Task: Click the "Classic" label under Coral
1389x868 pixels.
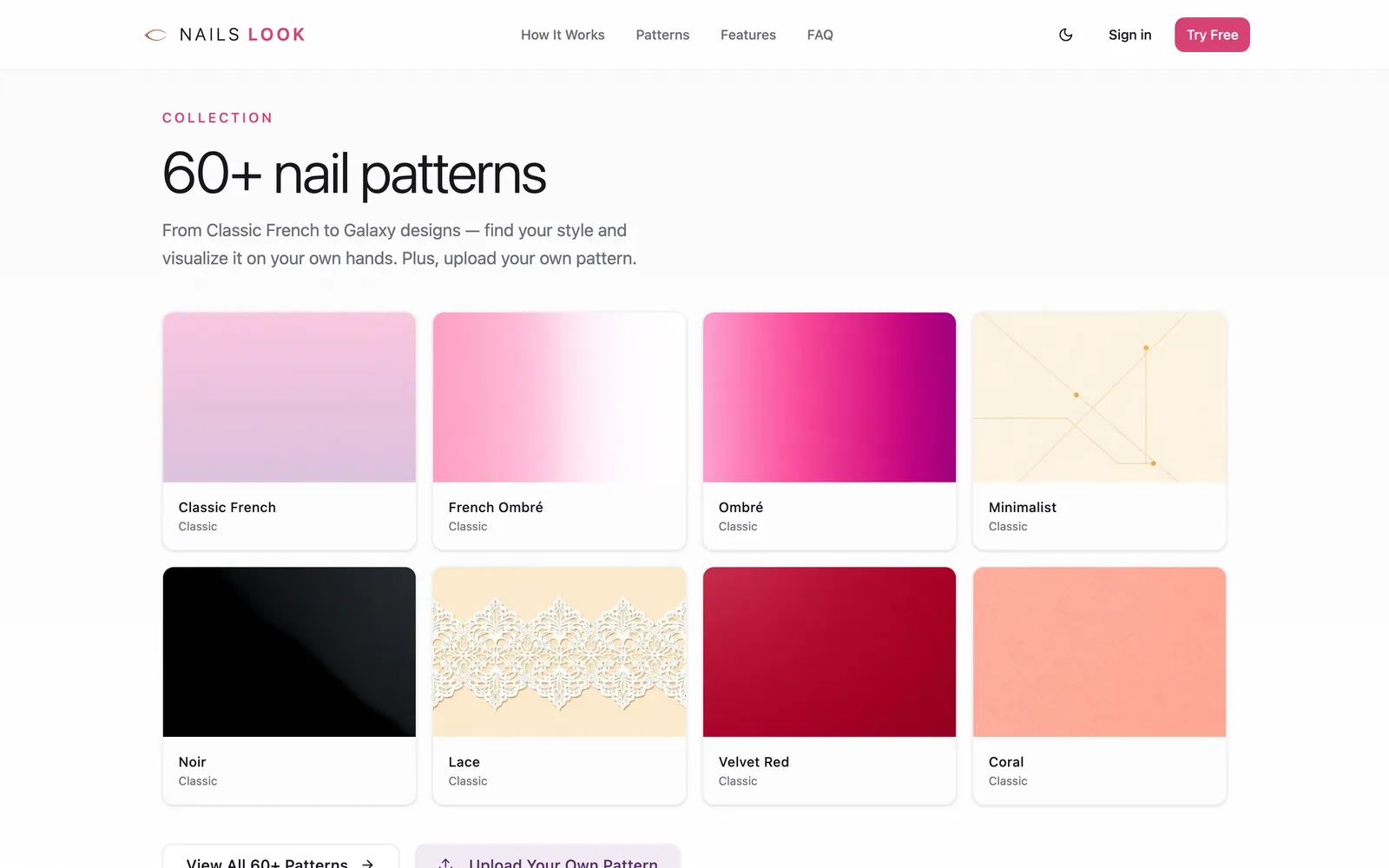Action: point(1008,781)
